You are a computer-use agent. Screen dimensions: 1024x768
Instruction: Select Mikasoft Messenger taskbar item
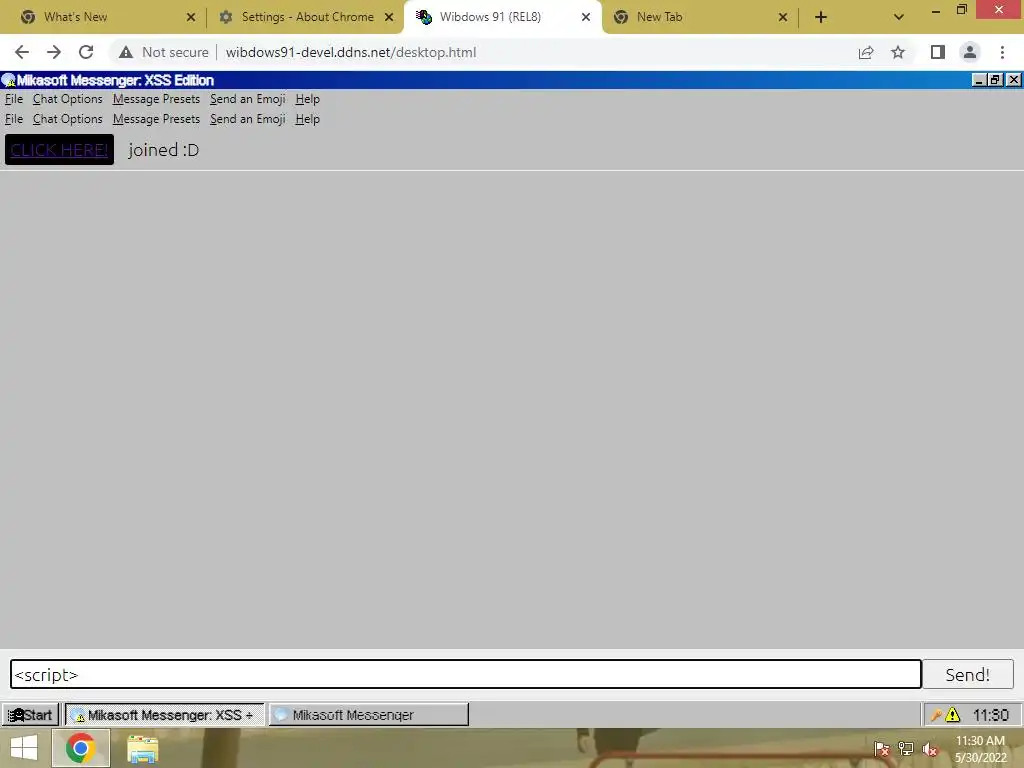[x=368, y=714]
